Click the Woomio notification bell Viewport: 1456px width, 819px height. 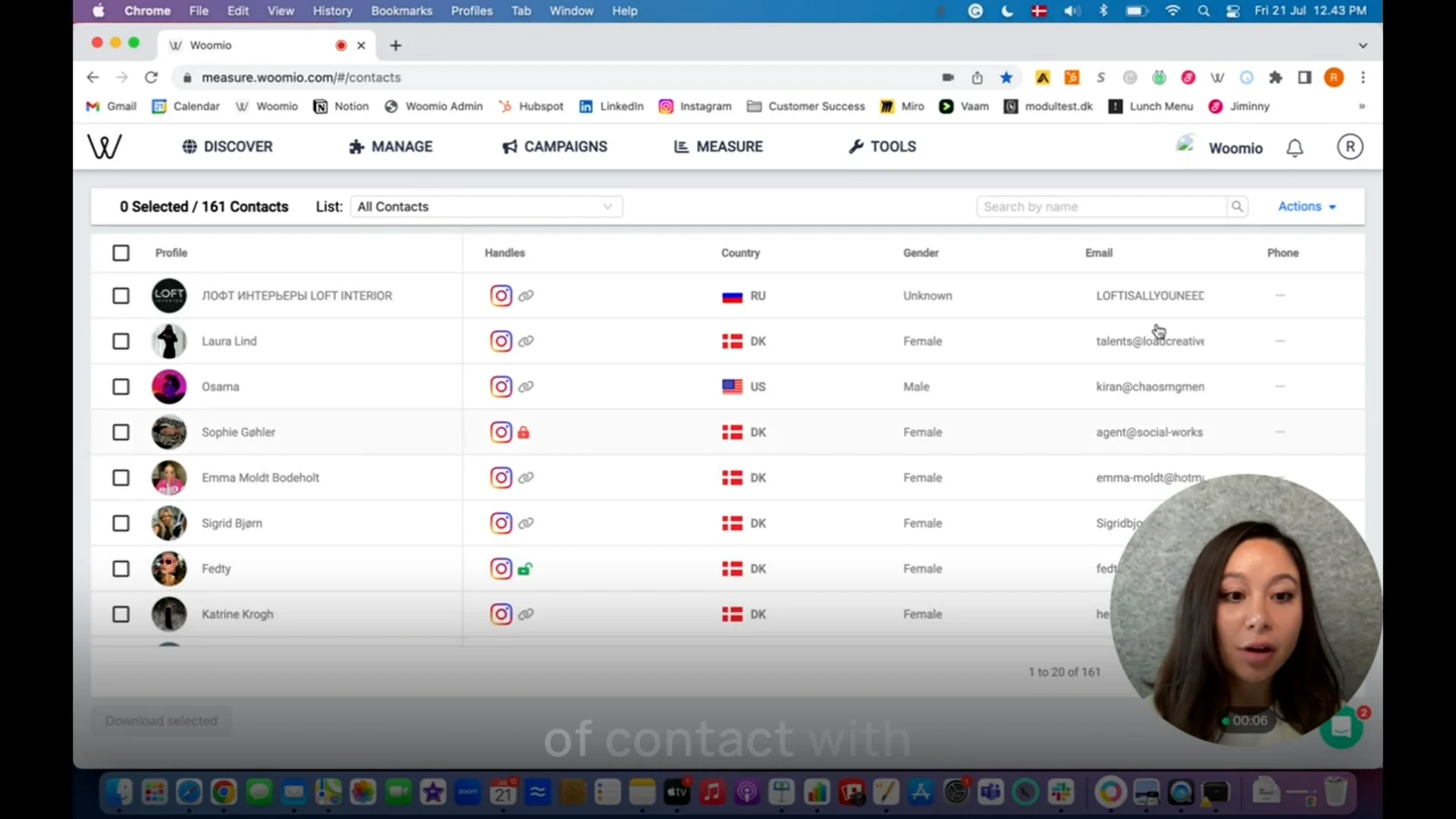(1294, 148)
